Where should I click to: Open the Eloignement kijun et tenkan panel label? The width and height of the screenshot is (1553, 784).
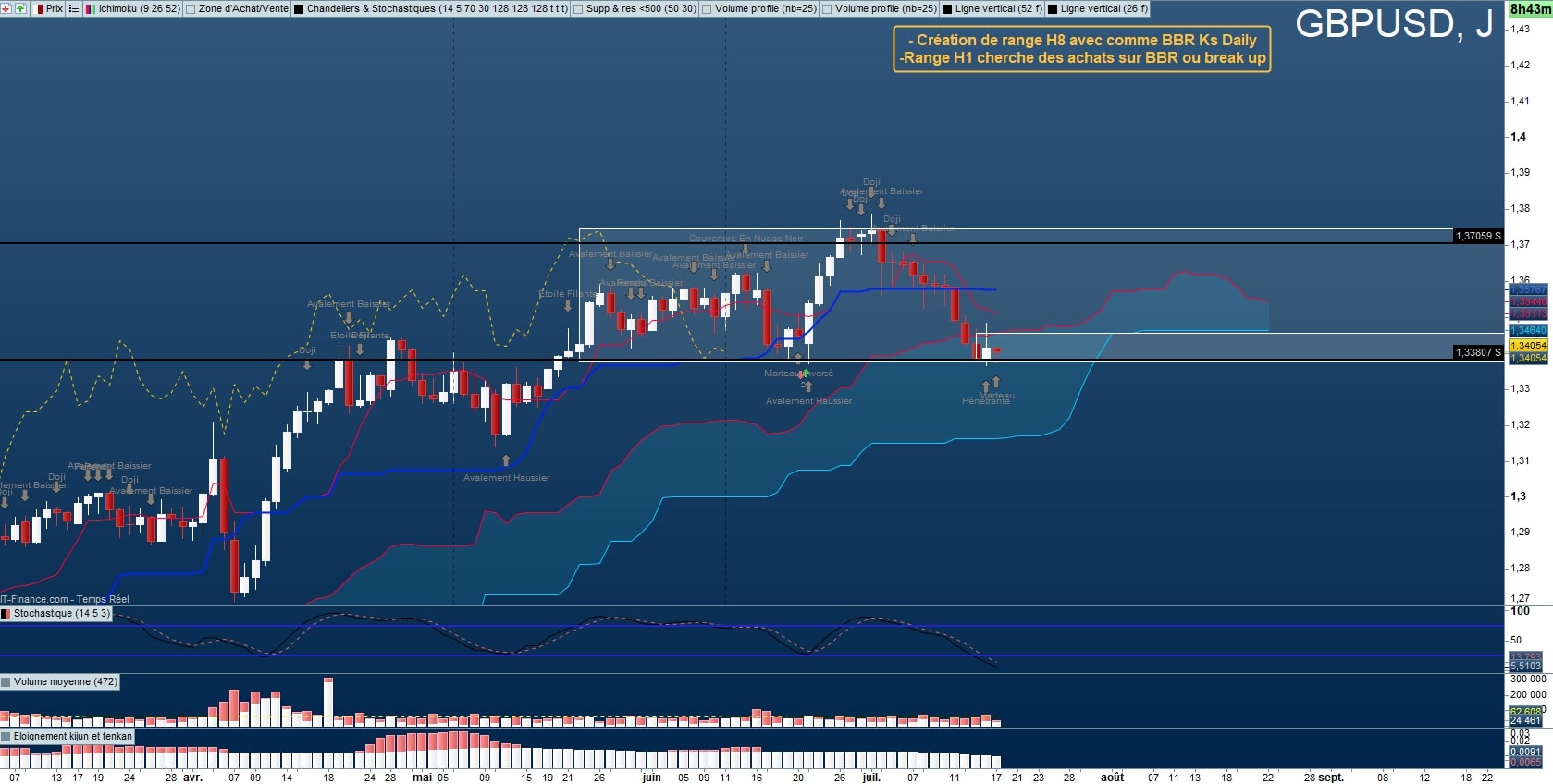pos(68,736)
